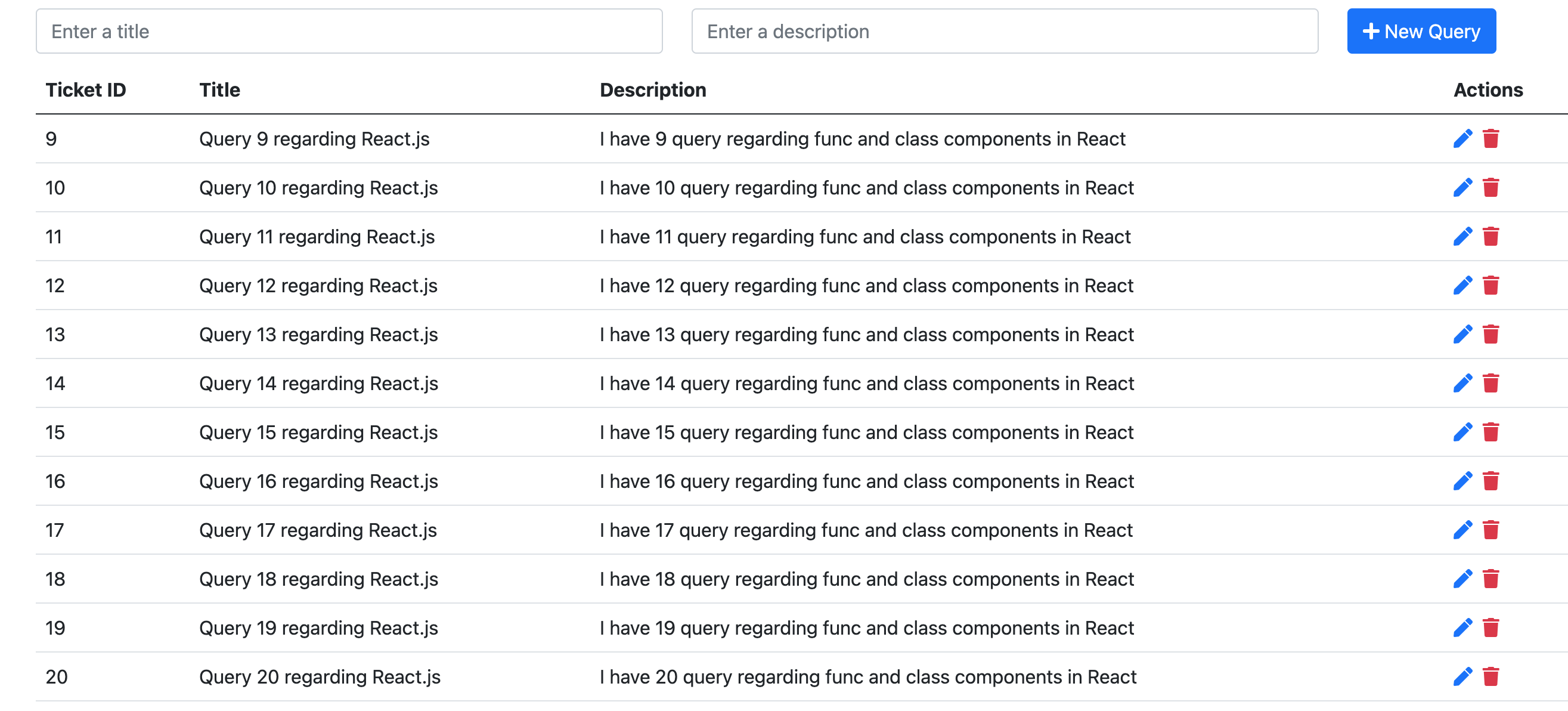Viewport: 1568px width, 711px height.
Task: Click the Ticket ID column header
Action: pos(85,89)
